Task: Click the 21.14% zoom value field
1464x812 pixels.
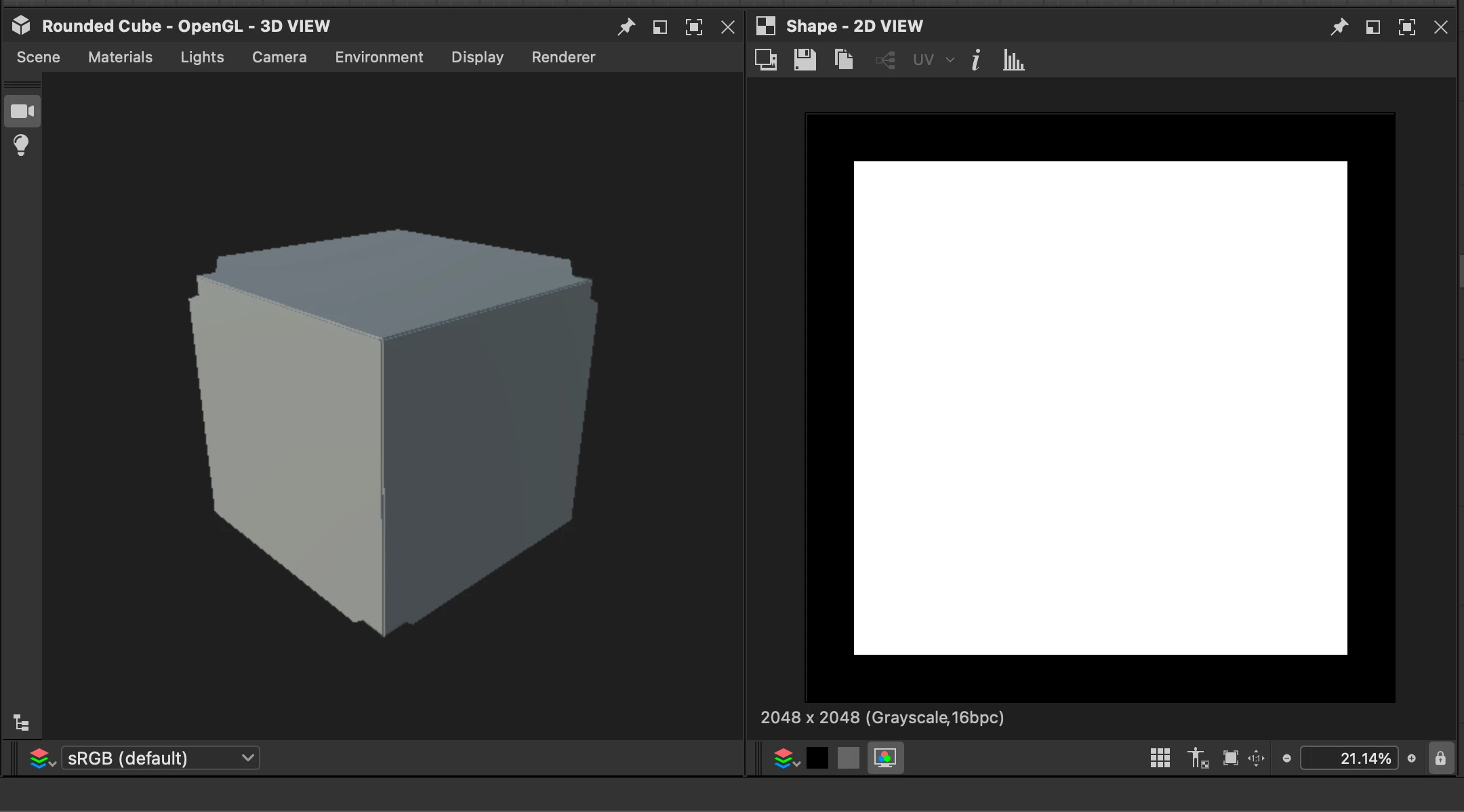Action: click(1349, 758)
